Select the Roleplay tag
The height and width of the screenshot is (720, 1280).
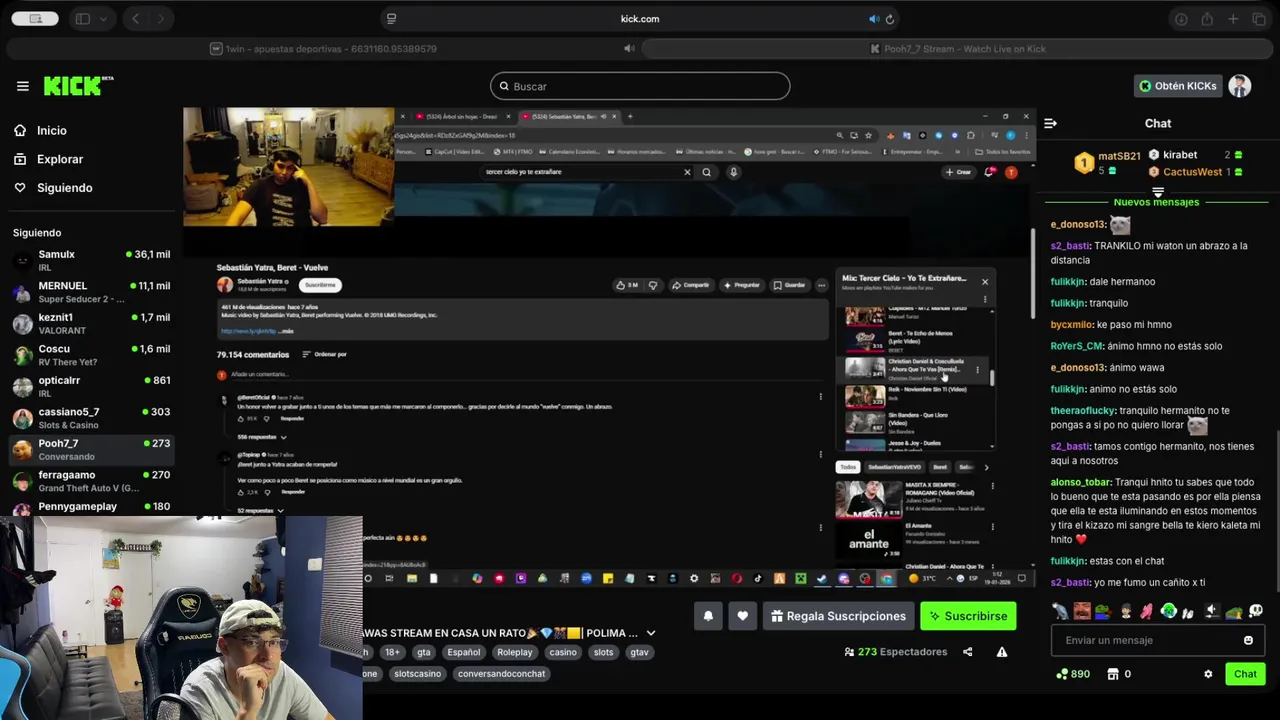tap(515, 652)
